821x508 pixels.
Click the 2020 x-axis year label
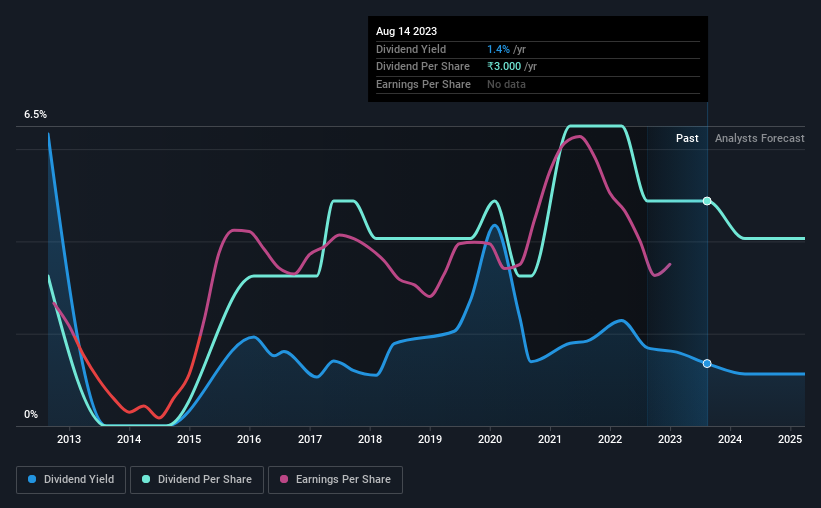[490, 439]
